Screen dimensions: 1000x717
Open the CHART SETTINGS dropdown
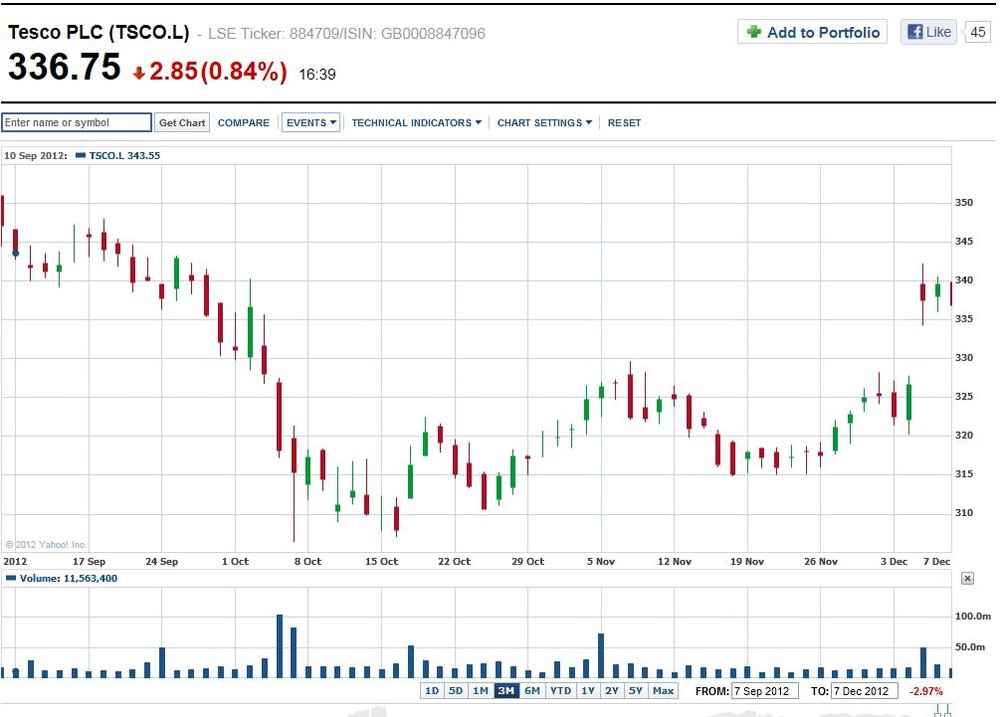pyautogui.click(x=545, y=122)
